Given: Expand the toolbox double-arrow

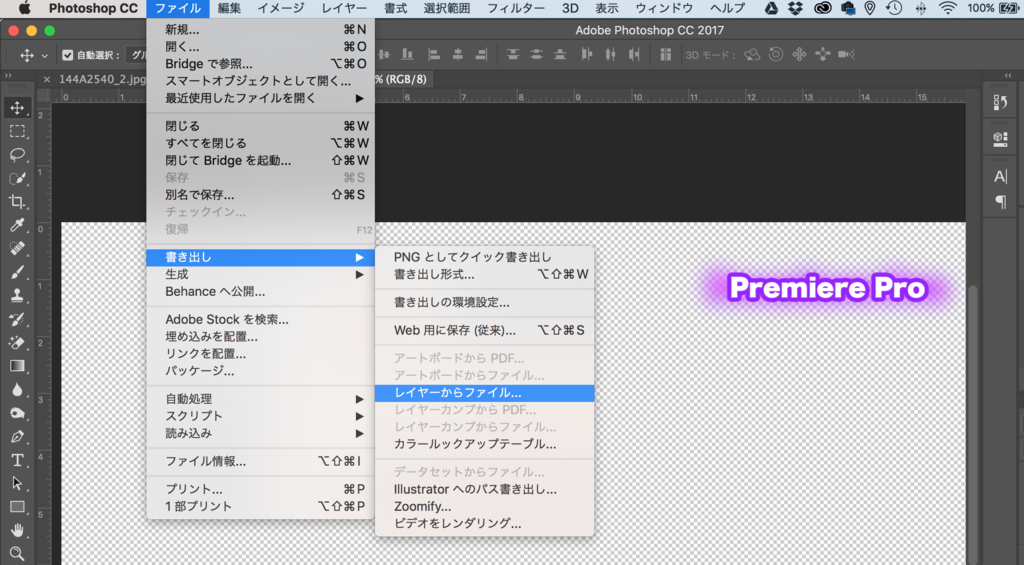Looking at the screenshot, I should (x=8, y=76).
